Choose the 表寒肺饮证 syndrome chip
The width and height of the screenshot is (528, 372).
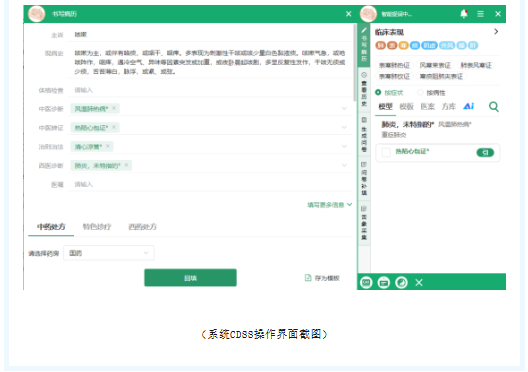click(x=394, y=76)
